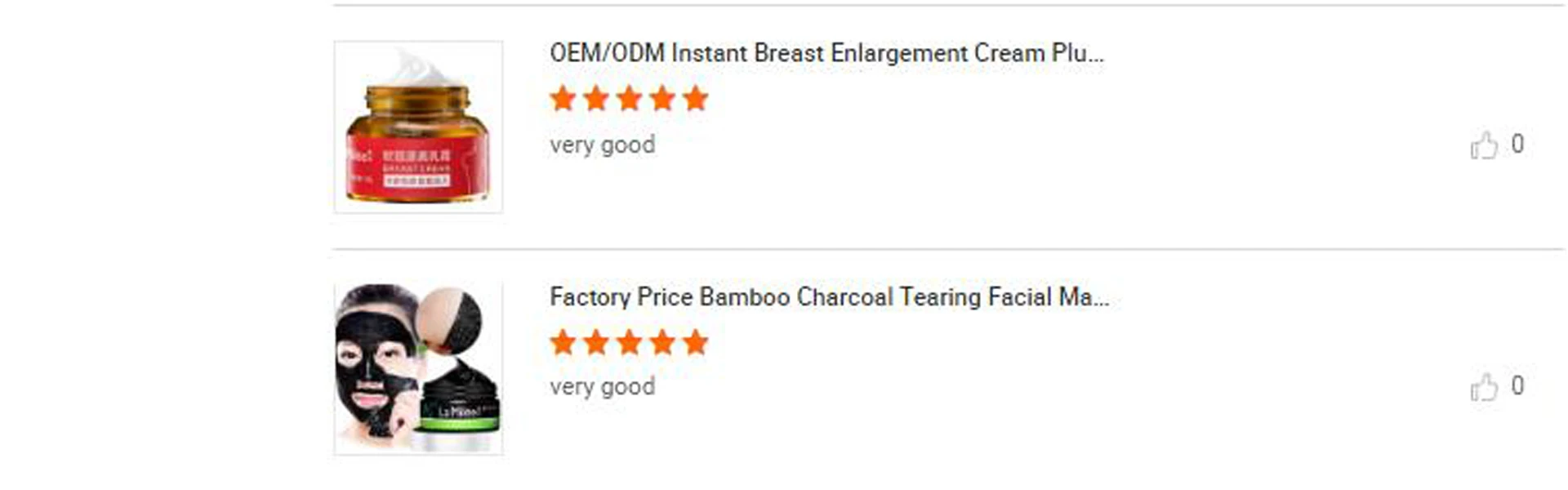1568x490 pixels.
Task: Like the Breast Enlargement Cream review
Action: (x=1484, y=145)
